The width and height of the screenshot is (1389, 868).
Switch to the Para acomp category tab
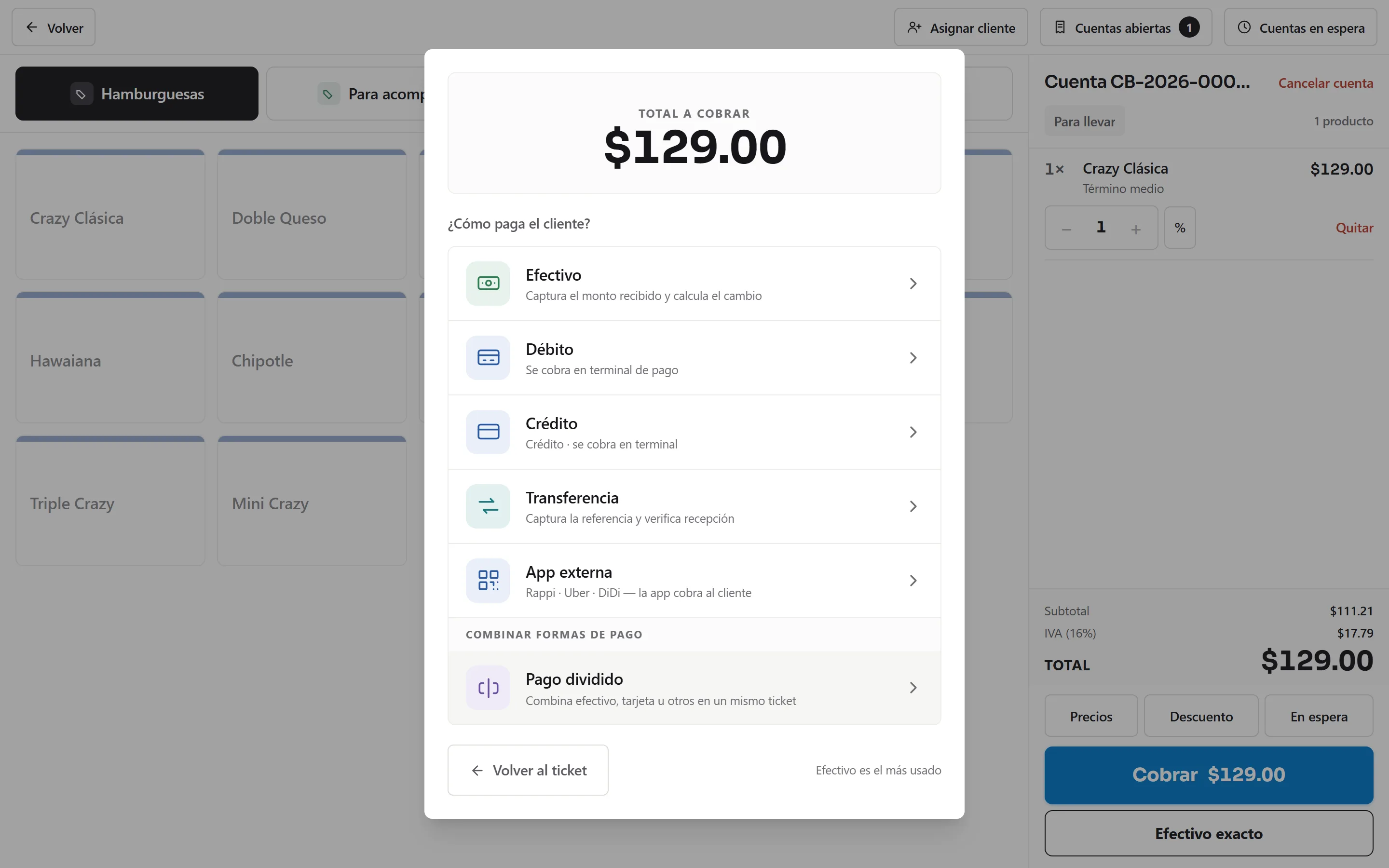pyautogui.click(x=345, y=94)
